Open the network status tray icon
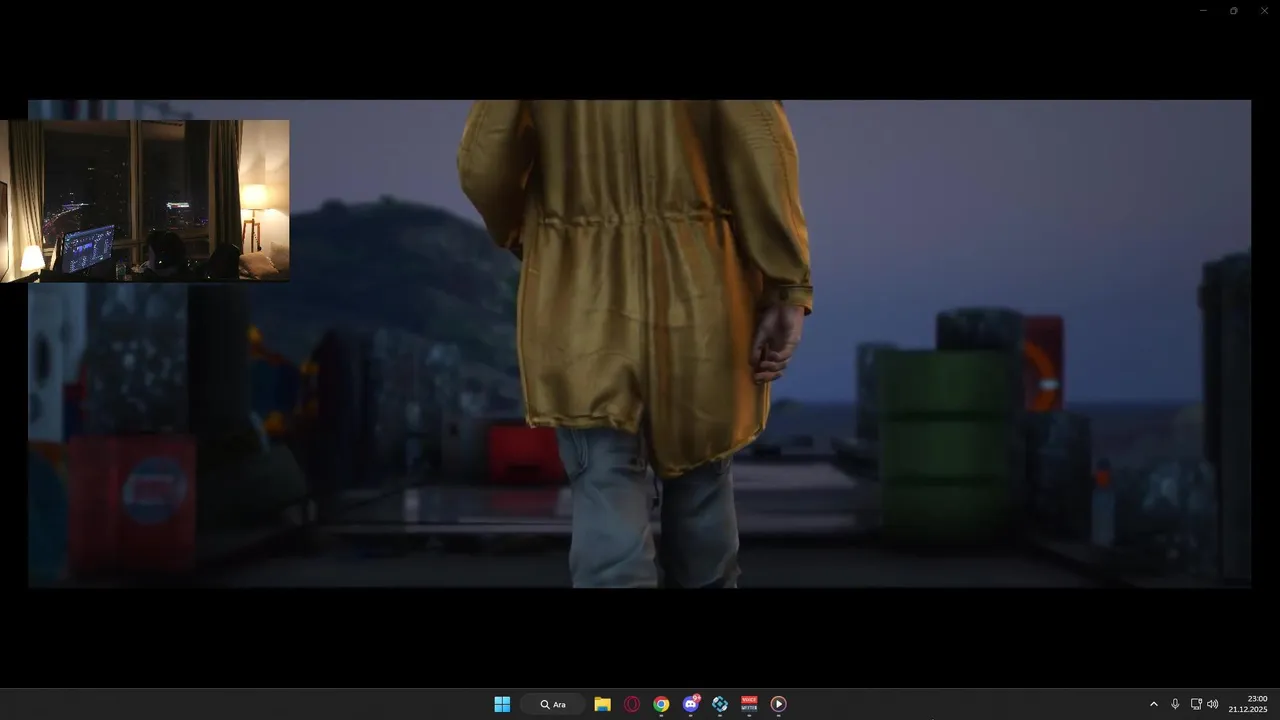The image size is (1280, 720). (x=1196, y=704)
